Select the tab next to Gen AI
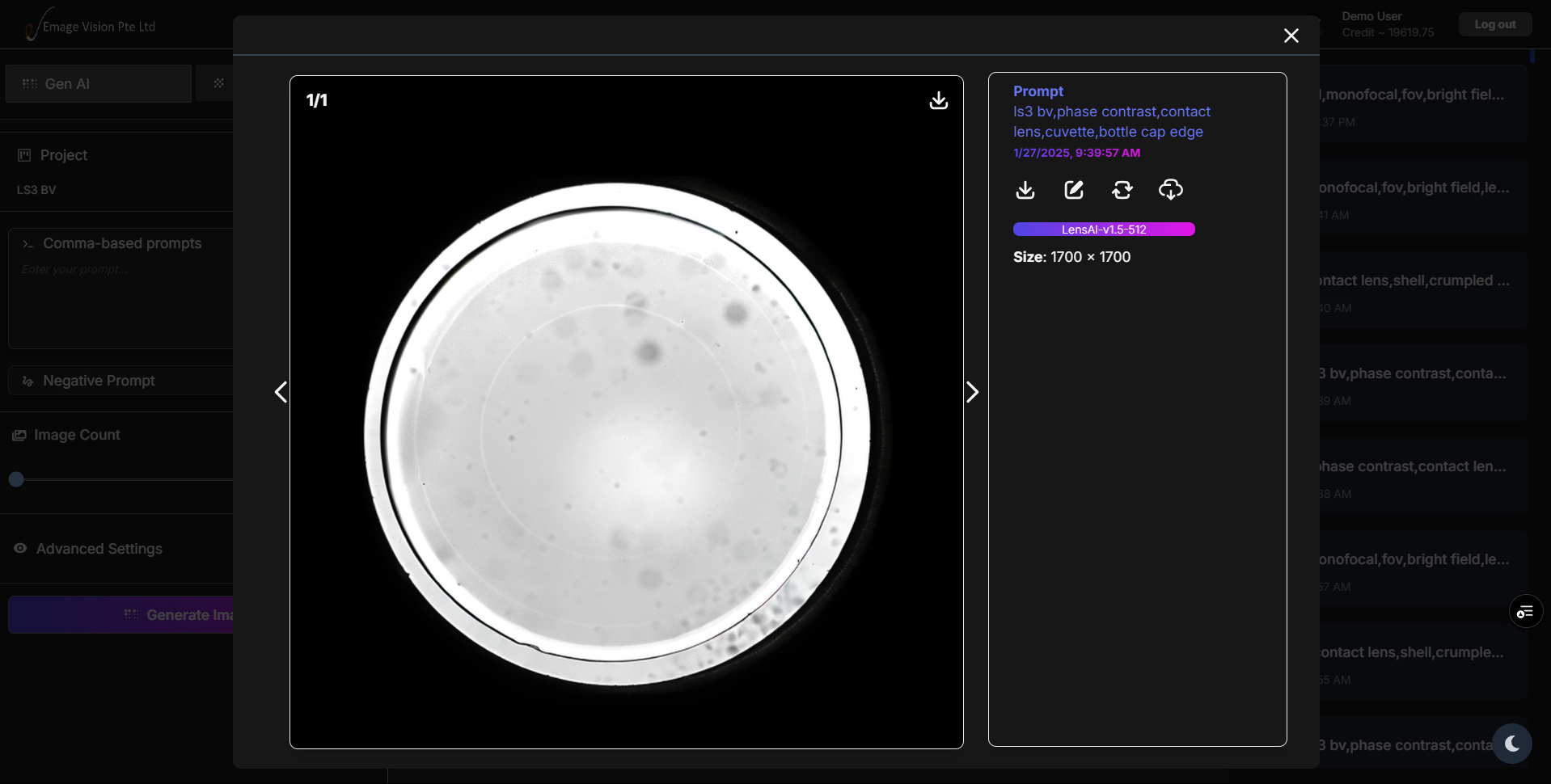This screenshot has width=1551, height=784. [x=218, y=83]
